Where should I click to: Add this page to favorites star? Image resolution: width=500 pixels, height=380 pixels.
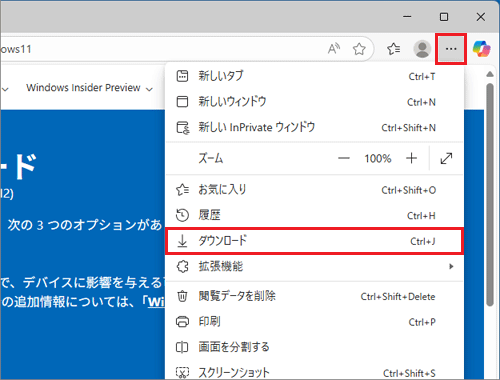point(359,49)
